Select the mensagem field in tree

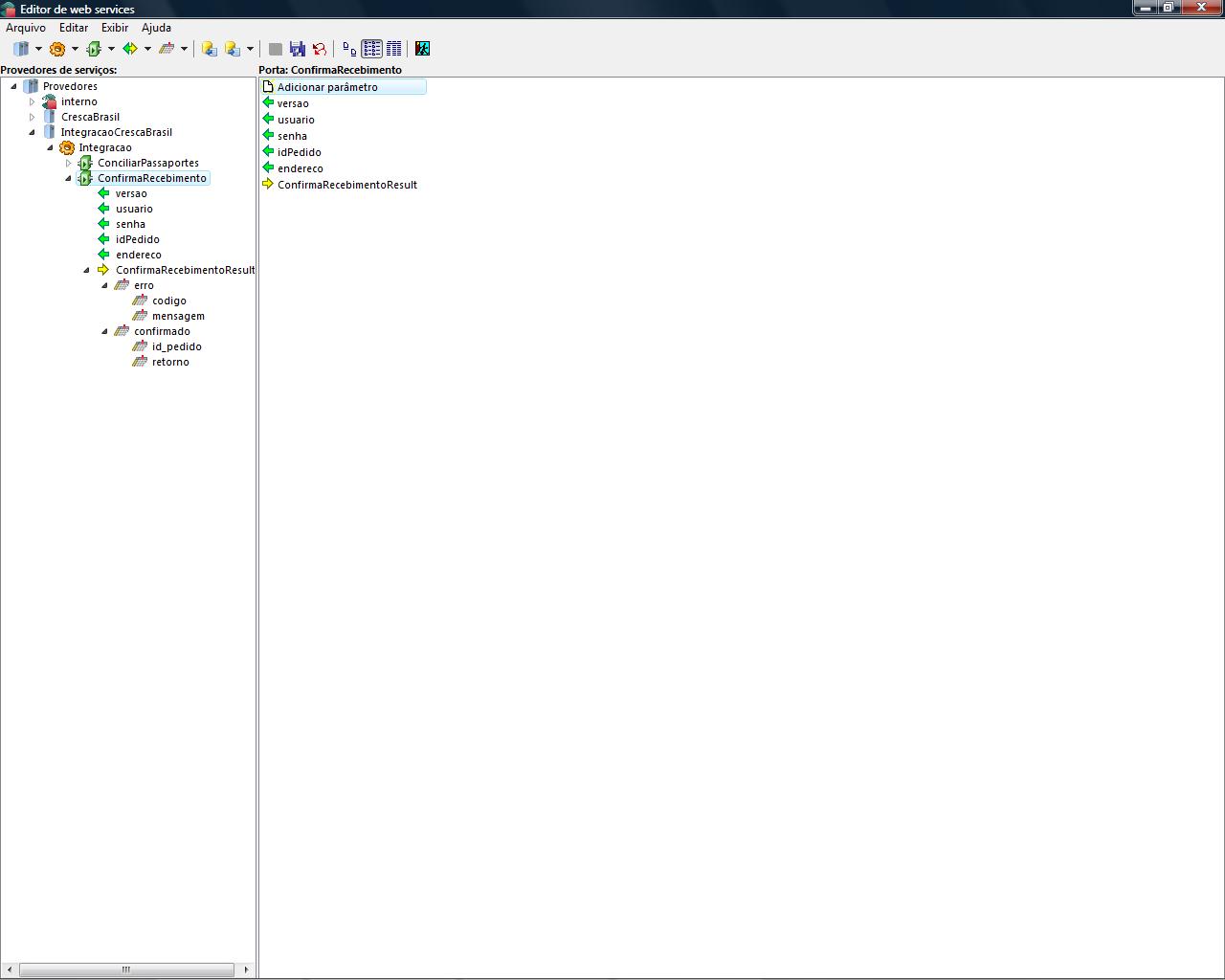(x=178, y=316)
